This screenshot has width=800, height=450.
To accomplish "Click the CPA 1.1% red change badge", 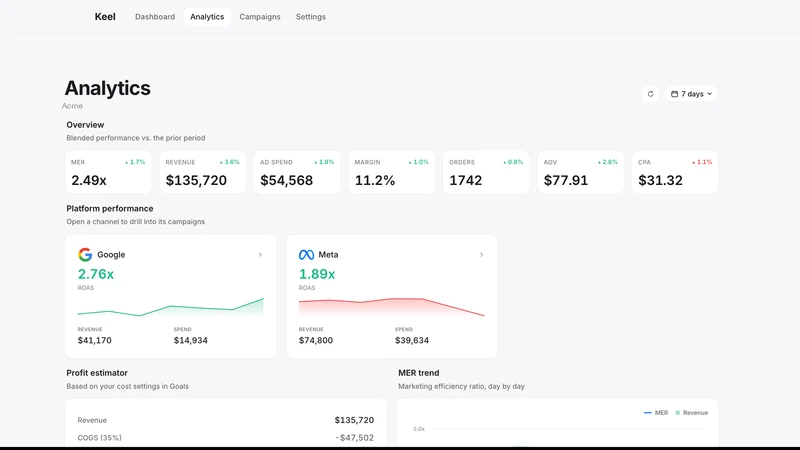I will coord(702,162).
